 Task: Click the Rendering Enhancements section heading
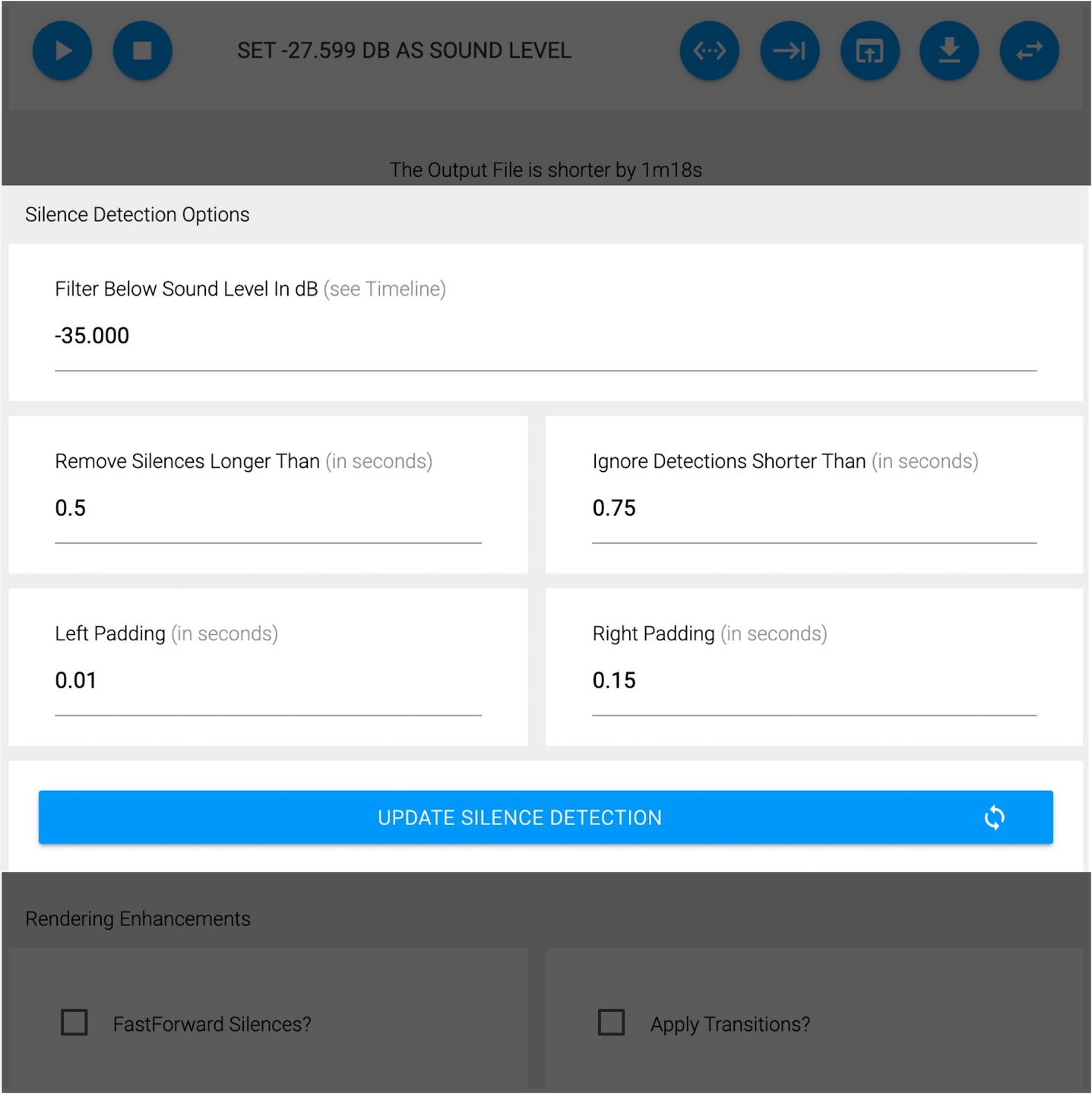point(138,919)
